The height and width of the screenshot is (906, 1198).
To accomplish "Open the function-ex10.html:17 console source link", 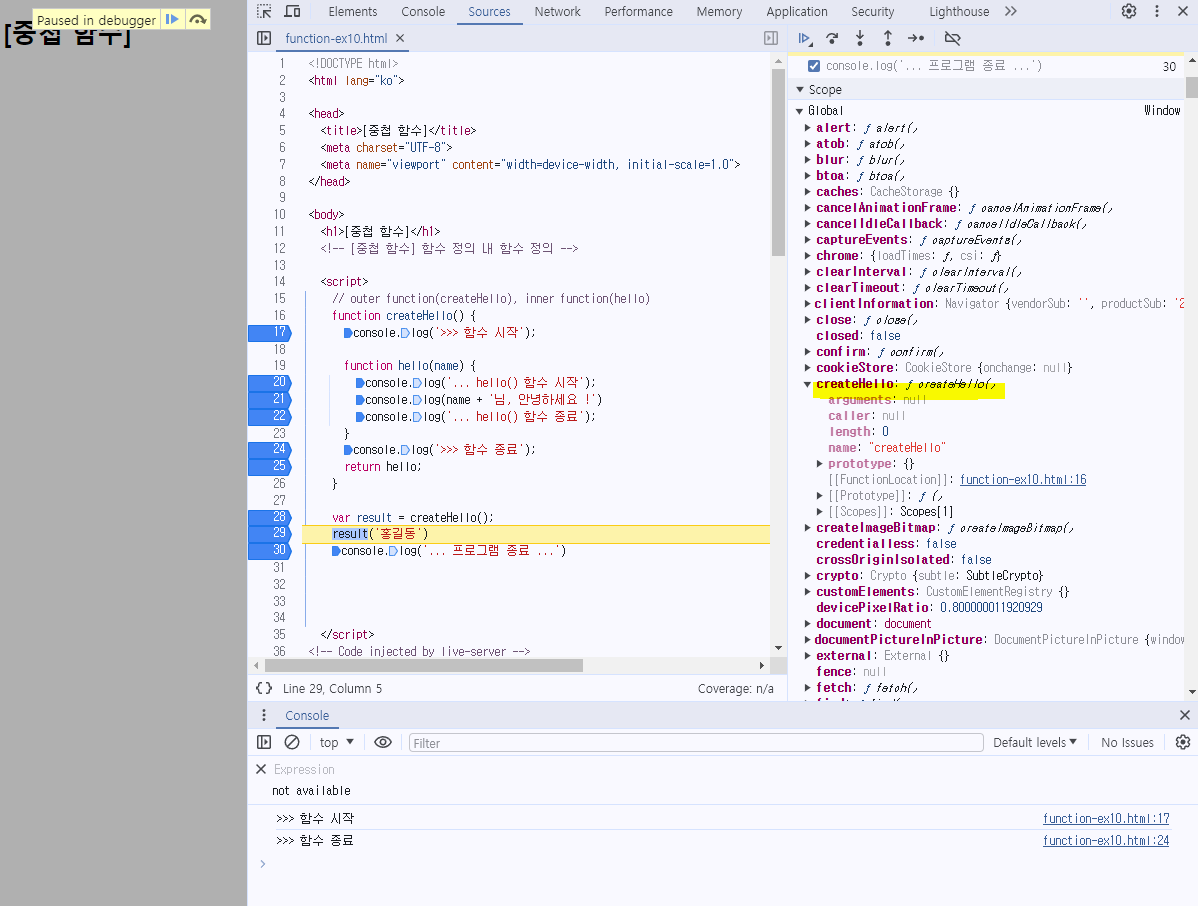I will [1106, 818].
